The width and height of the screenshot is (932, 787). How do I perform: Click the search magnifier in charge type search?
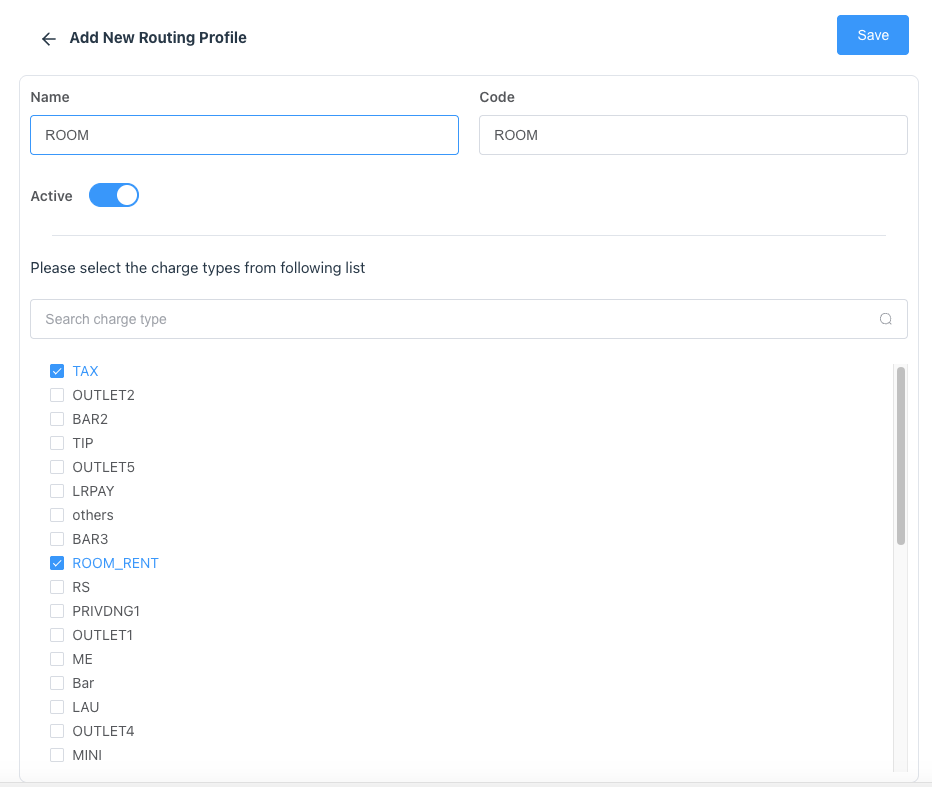pyautogui.click(x=886, y=318)
